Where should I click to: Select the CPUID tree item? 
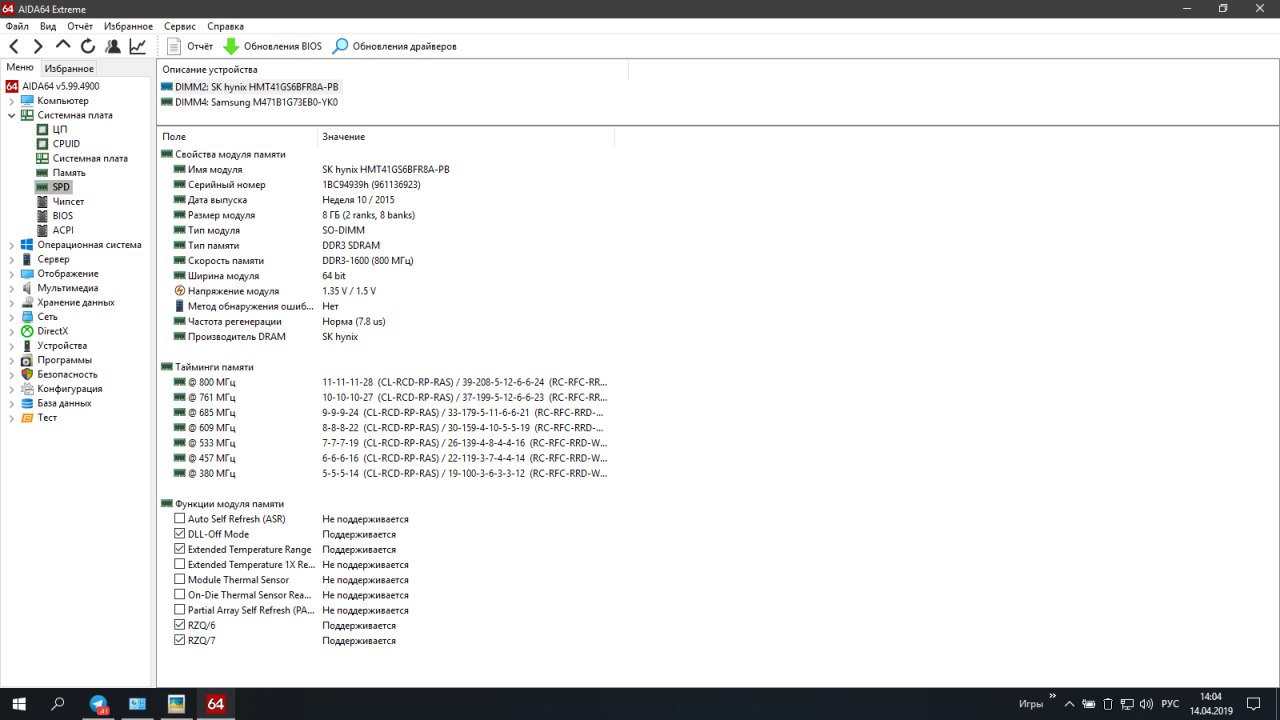coord(66,144)
